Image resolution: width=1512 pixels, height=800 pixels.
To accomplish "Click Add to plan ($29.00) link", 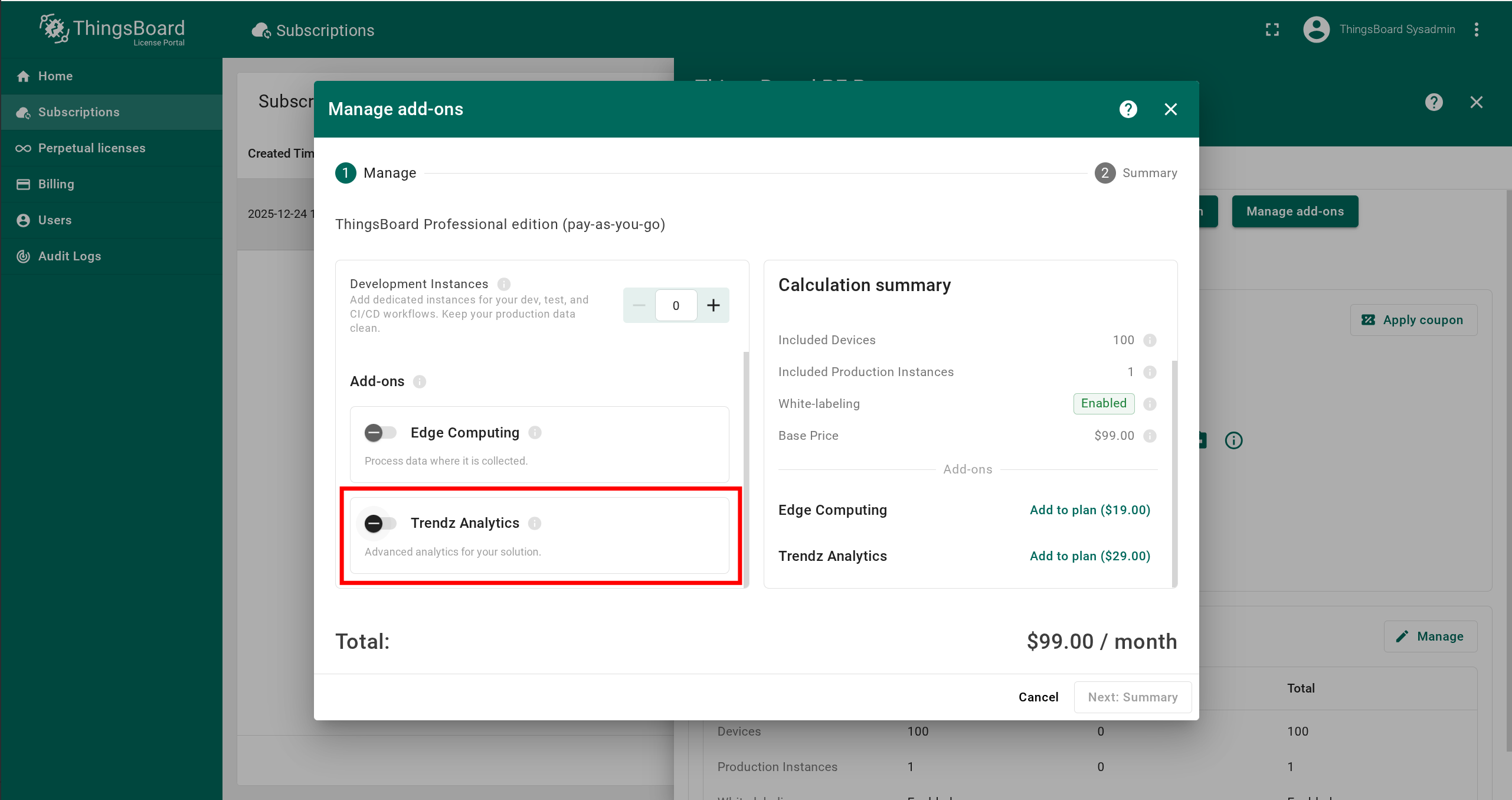I will pyautogui.click(x=1089, y=556).
